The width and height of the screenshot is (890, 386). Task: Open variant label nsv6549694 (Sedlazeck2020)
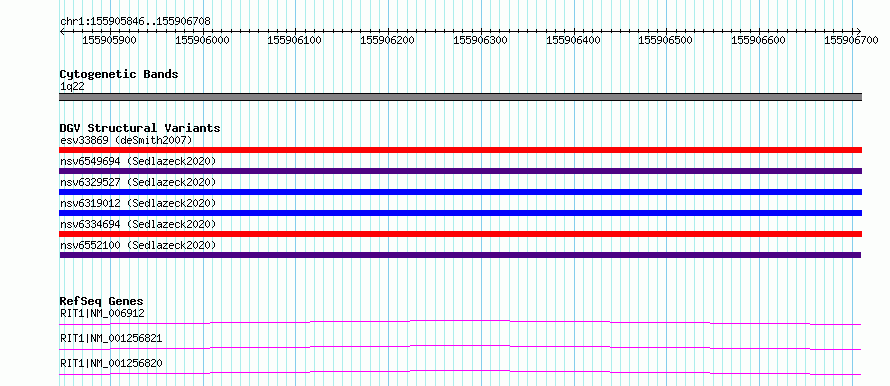click(138, 161)
